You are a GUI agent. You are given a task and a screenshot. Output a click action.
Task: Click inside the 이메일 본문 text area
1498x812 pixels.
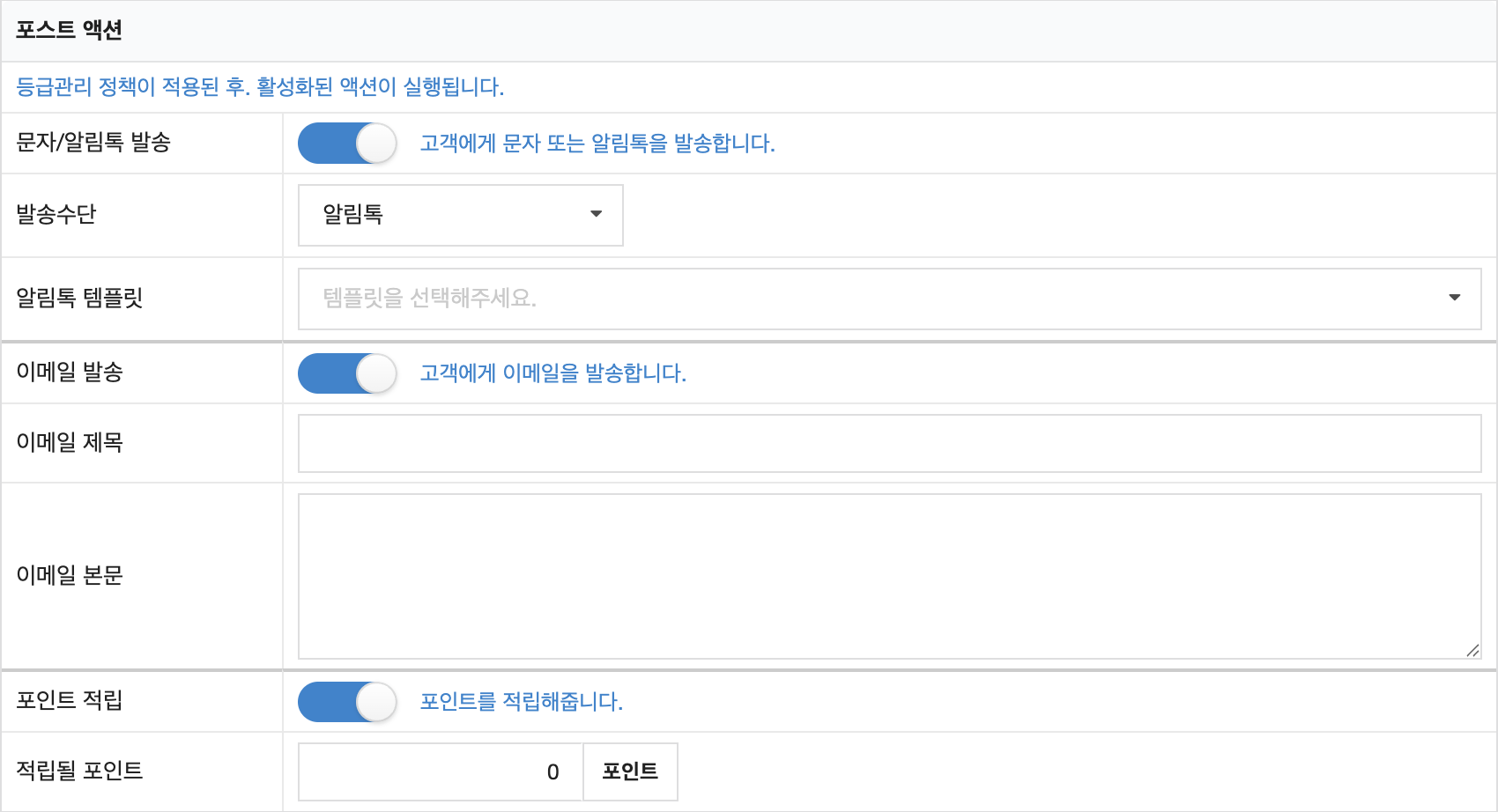pyautogui.click(x=888, y=576)
